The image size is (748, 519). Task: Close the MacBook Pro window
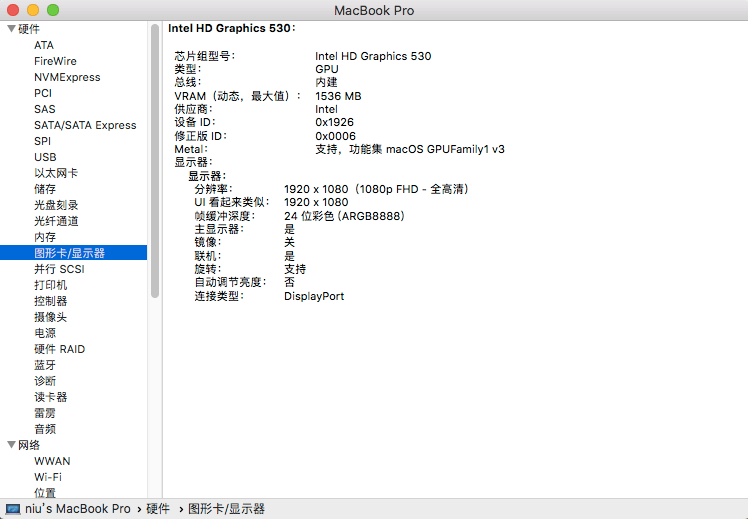(x=13, y=10)
